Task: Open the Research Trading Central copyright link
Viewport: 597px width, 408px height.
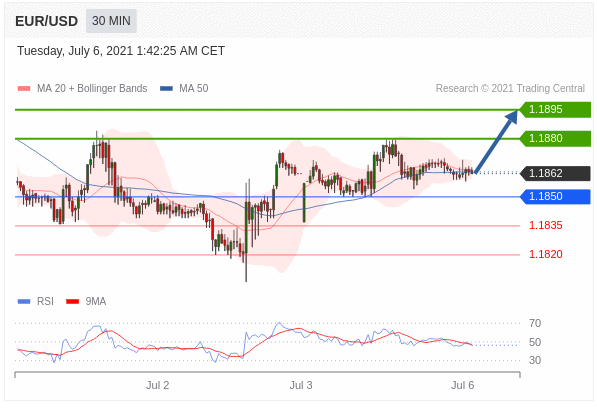Action: 510,88
